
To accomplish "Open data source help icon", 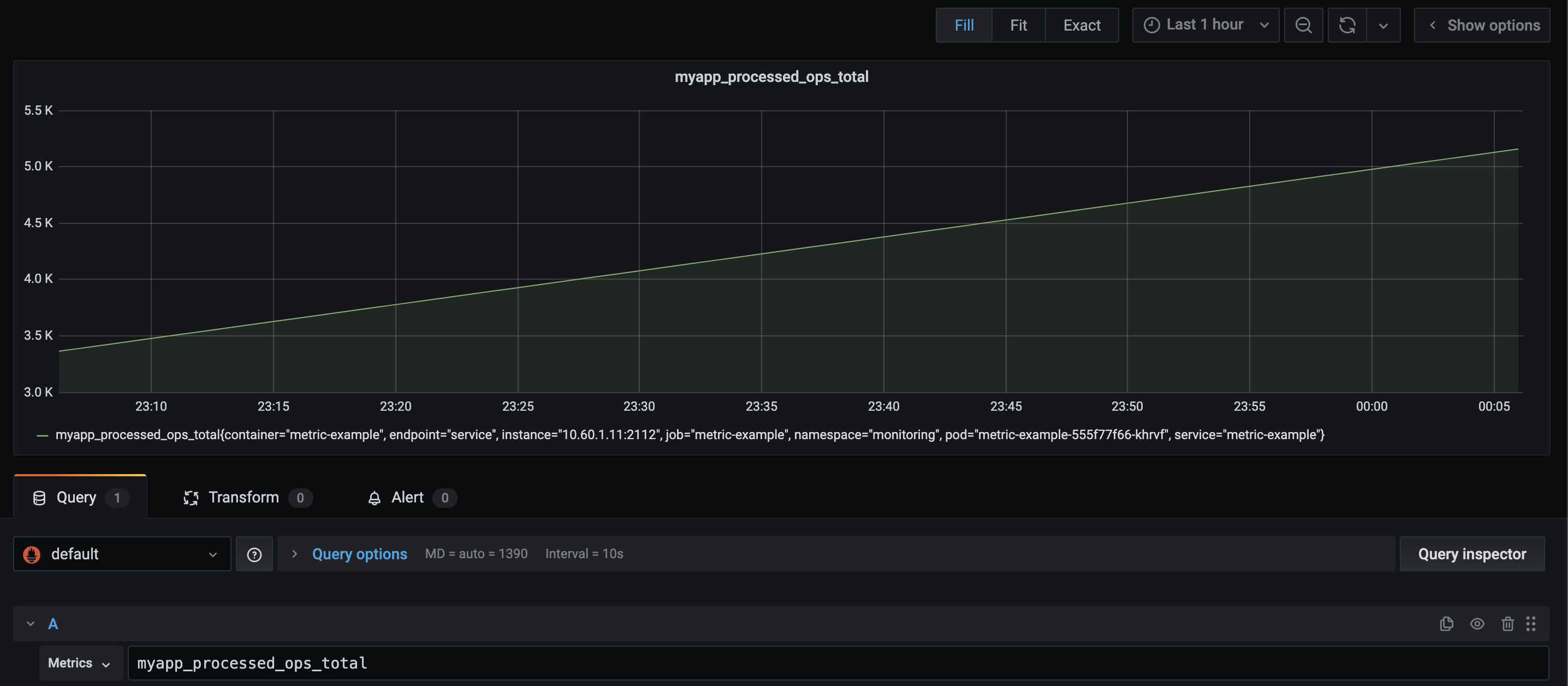I will click(x=254, y=554).
